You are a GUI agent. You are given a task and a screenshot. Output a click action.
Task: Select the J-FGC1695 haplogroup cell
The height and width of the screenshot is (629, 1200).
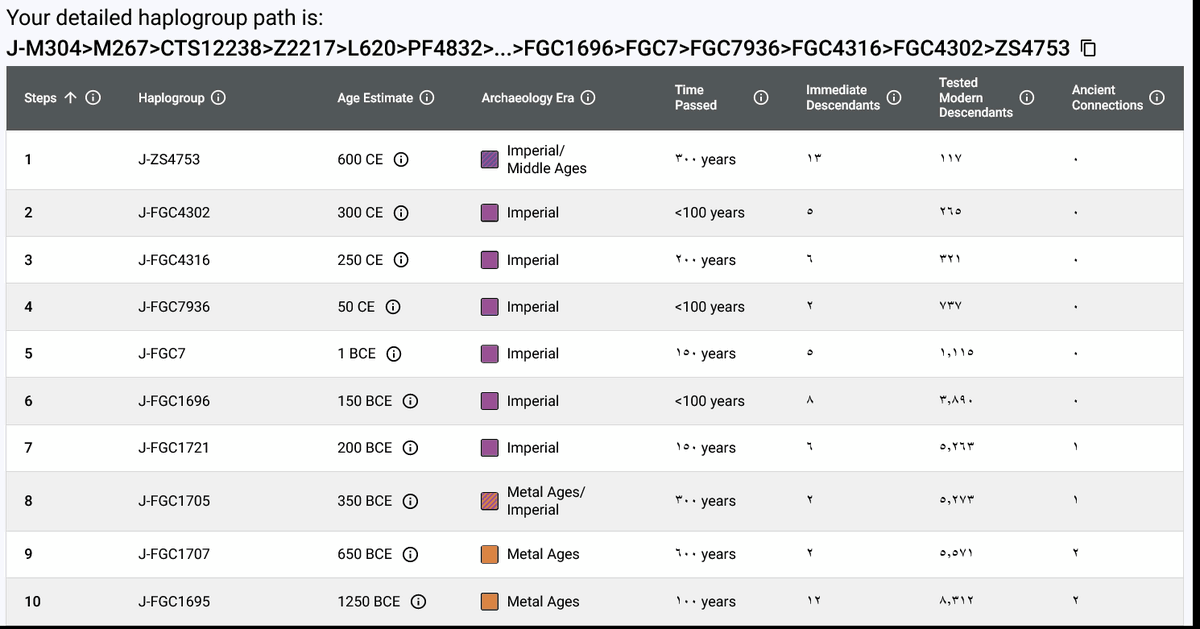click(174, 602)
